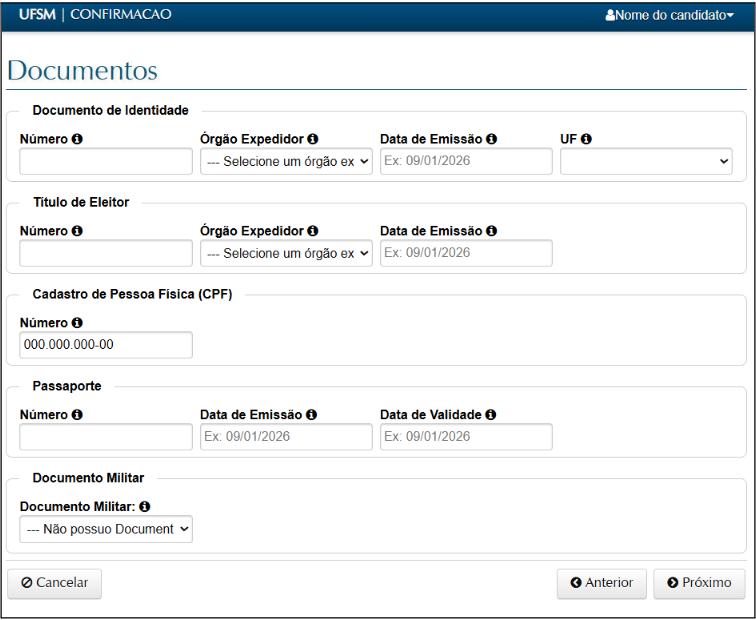Open the UF state dropdown
756x620 pixels.
click(x=646, y=162)
